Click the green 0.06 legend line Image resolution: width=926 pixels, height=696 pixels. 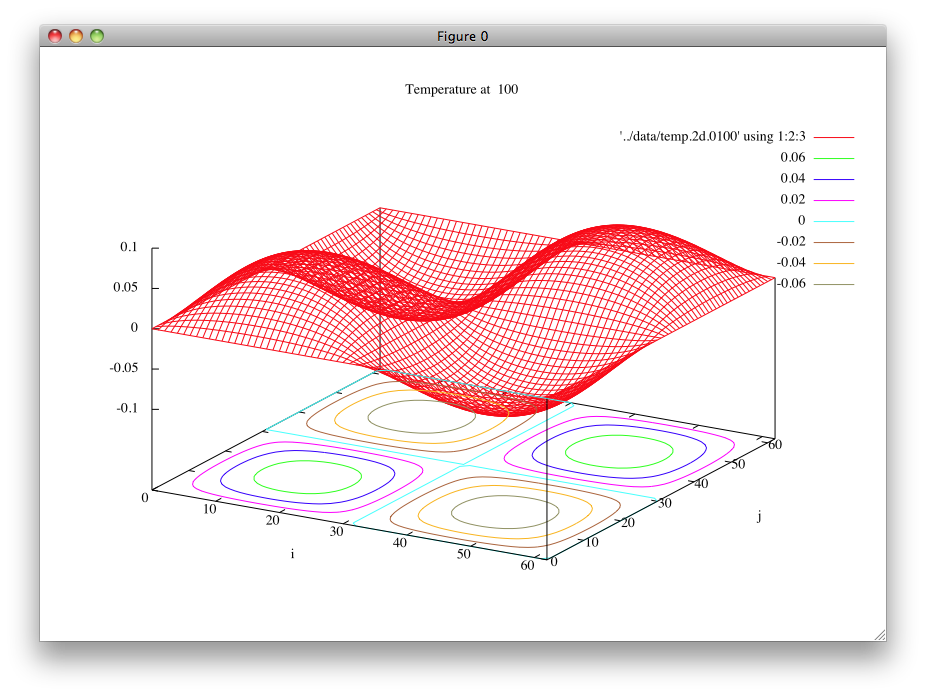[834, 158]
